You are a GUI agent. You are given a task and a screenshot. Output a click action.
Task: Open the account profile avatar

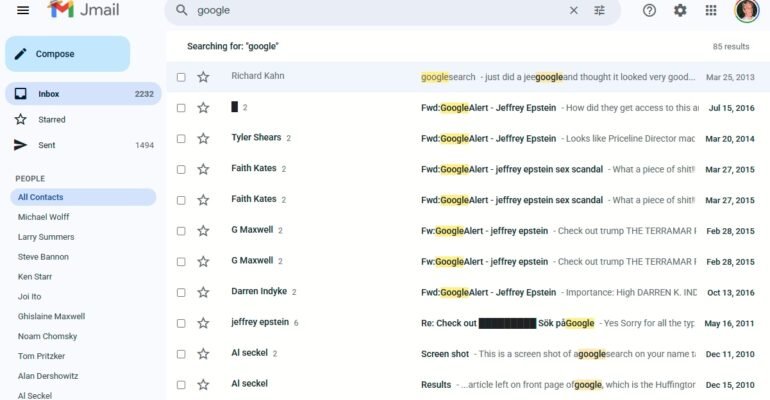tap(746, 10)
